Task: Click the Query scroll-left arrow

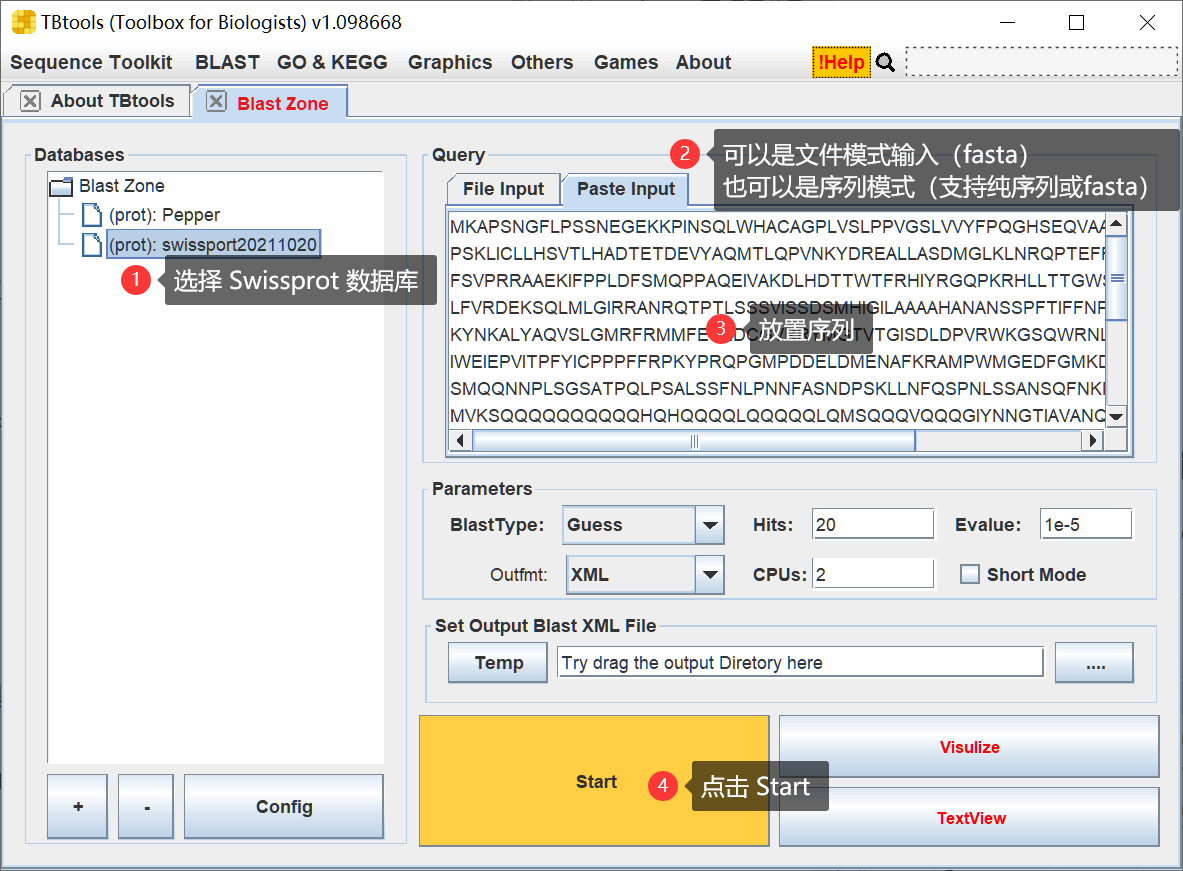Action: tap(460, 440)
